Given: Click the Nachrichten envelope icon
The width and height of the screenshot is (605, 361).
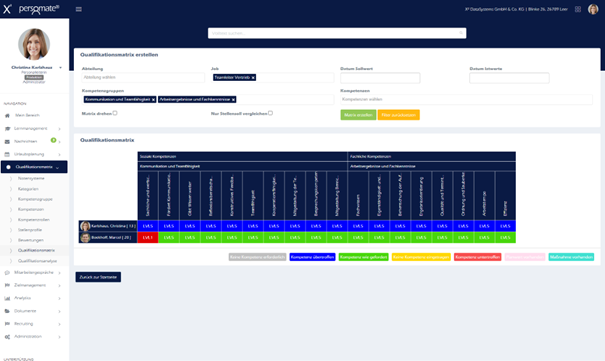Looking at the screenshot, I should point(7,142).
